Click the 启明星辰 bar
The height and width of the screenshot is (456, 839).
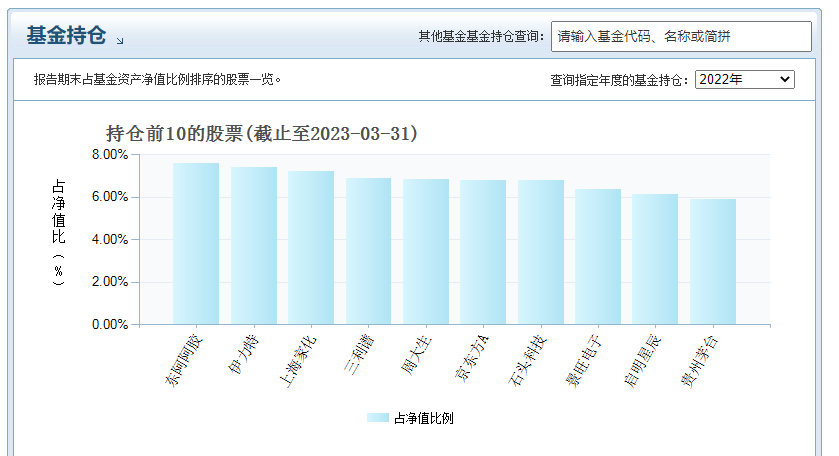tap(655, 259)
